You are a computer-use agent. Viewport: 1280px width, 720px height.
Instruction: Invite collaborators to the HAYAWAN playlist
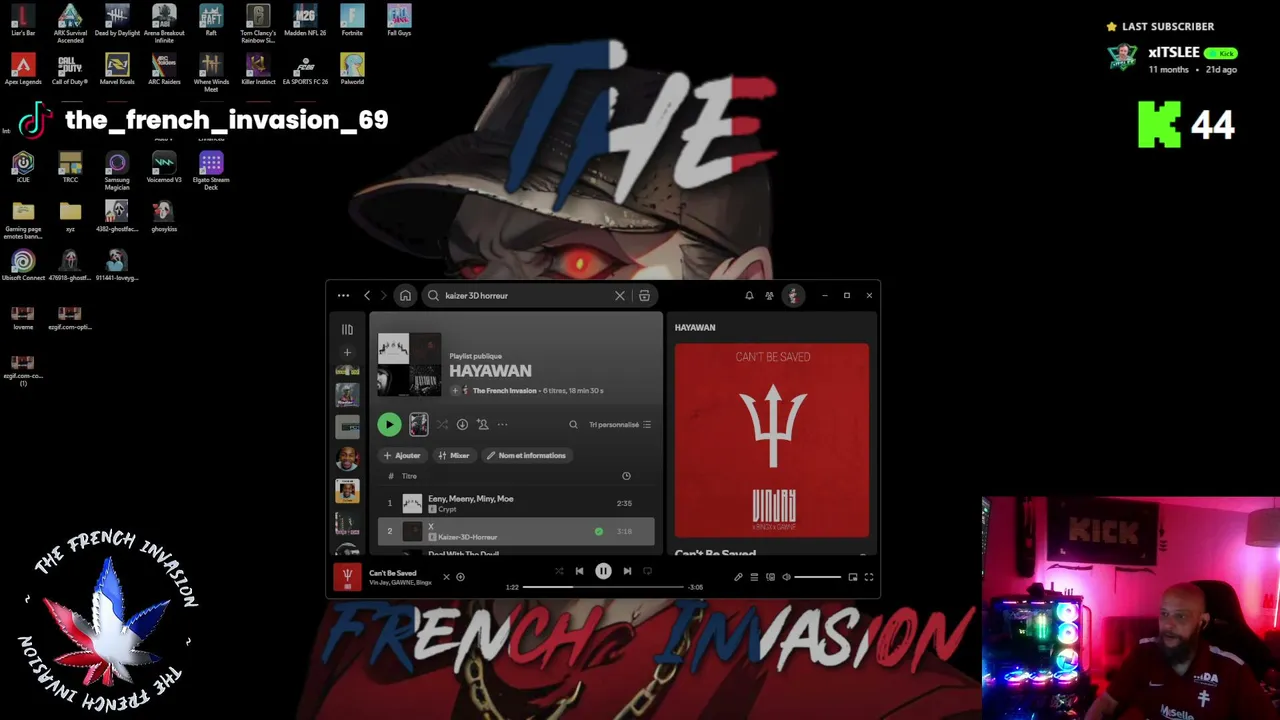482,425
